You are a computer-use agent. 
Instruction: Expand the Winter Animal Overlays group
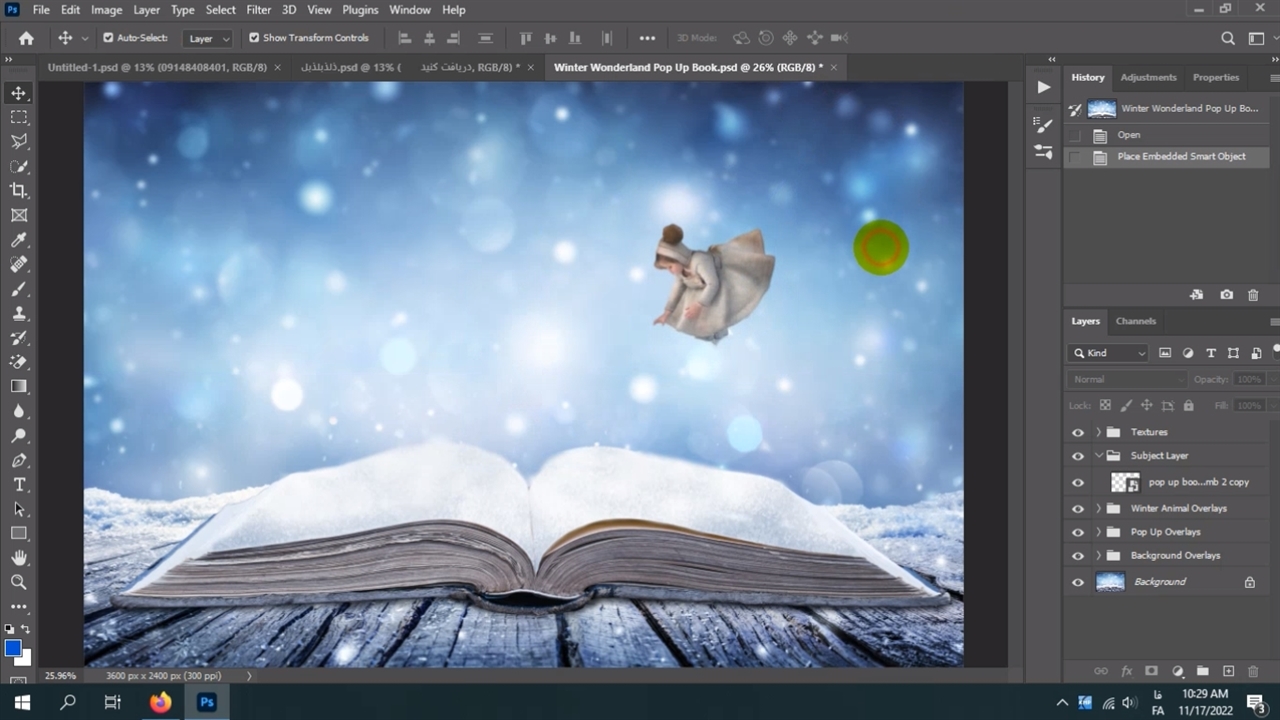[1098, 508]
